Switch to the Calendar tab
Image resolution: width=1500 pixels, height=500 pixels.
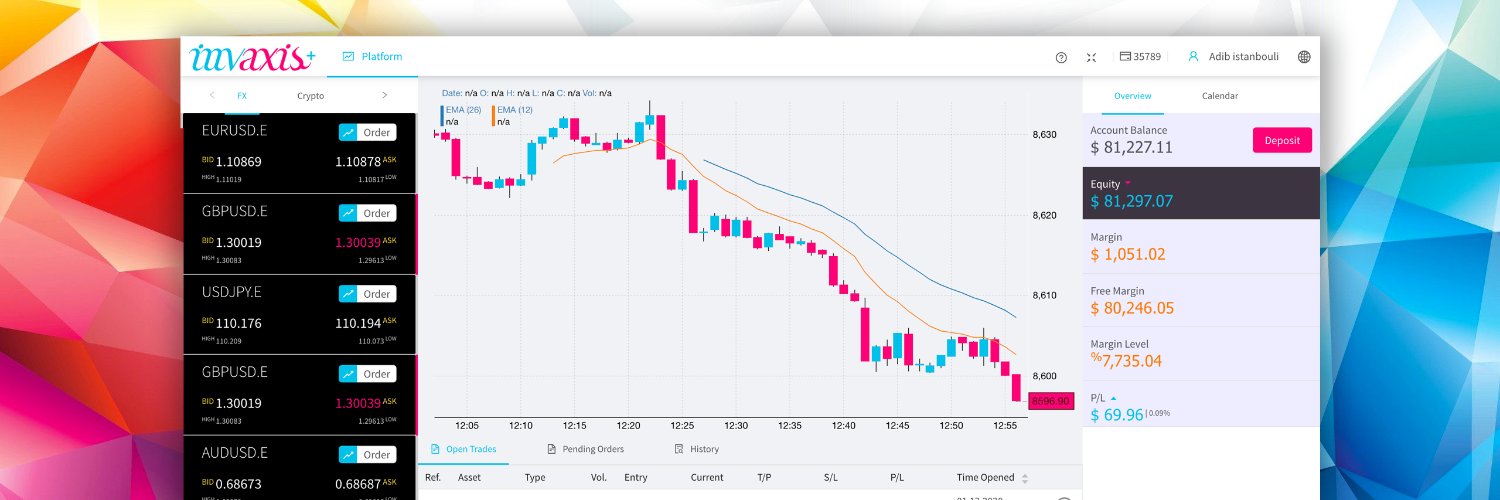(x=1220, y=96)
